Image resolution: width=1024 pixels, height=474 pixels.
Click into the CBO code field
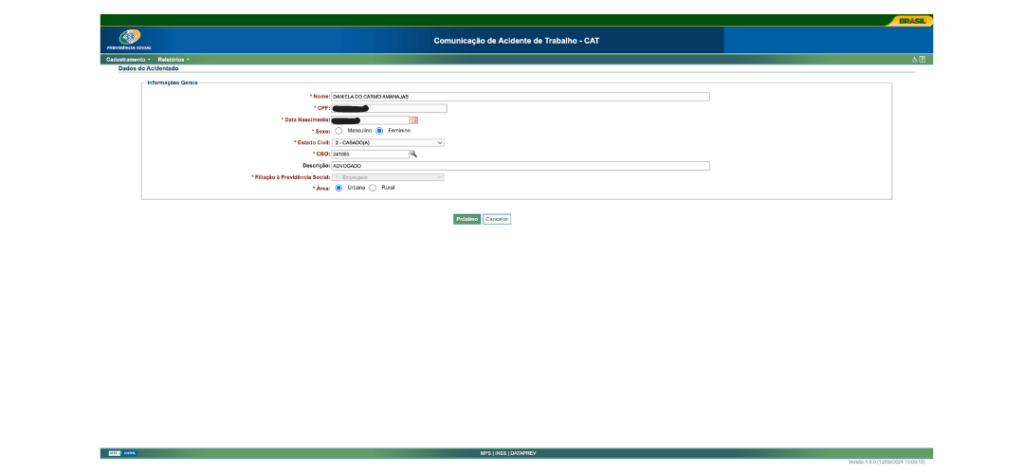click(x=370, y=154)
